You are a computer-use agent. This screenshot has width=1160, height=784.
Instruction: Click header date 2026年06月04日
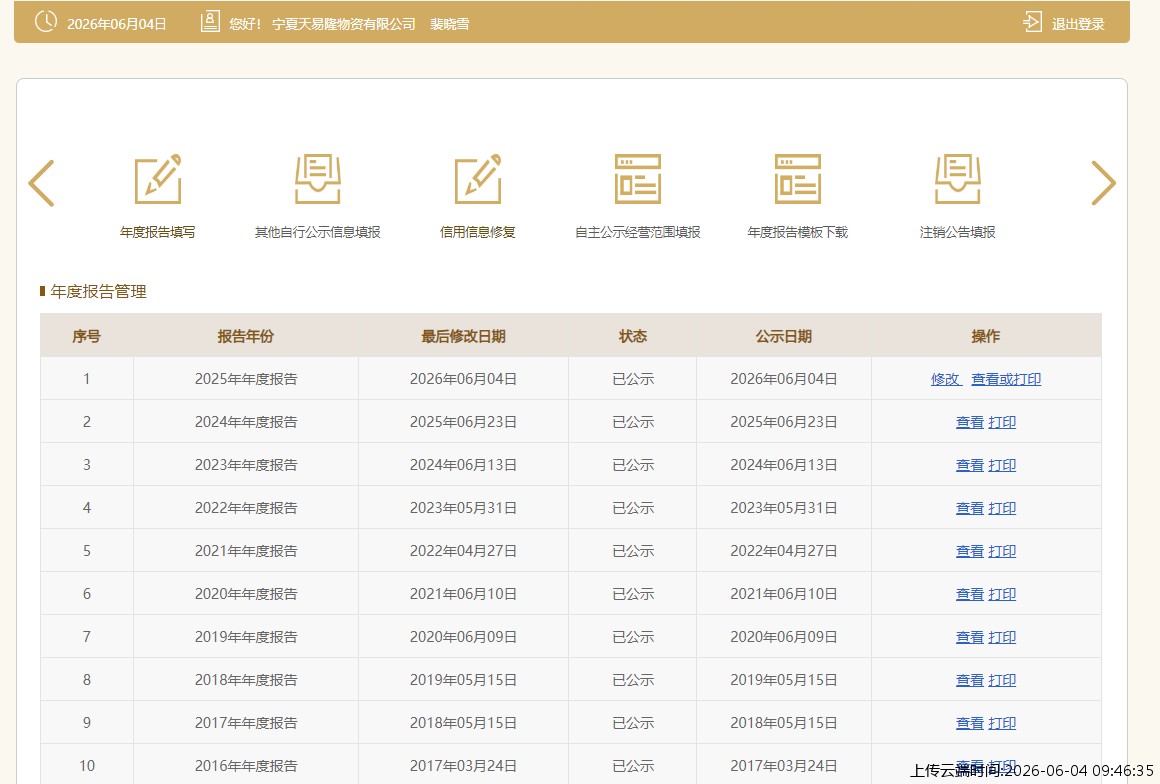(116, 24)
